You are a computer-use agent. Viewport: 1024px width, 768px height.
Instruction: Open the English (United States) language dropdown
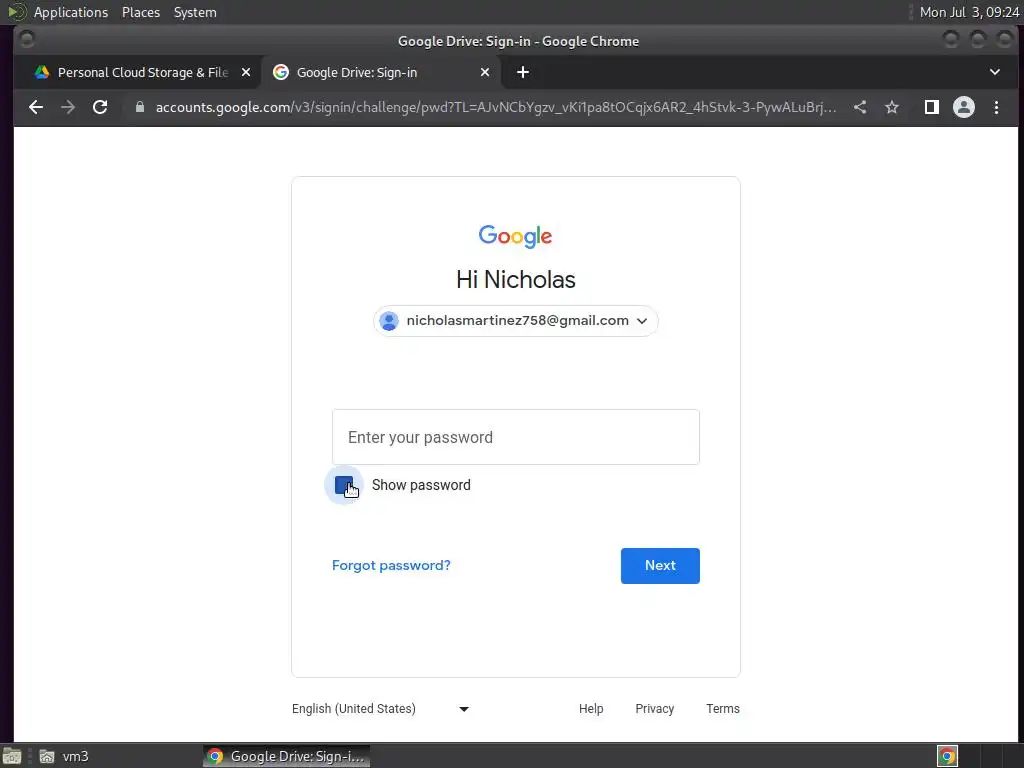click(x=381, y=709)
